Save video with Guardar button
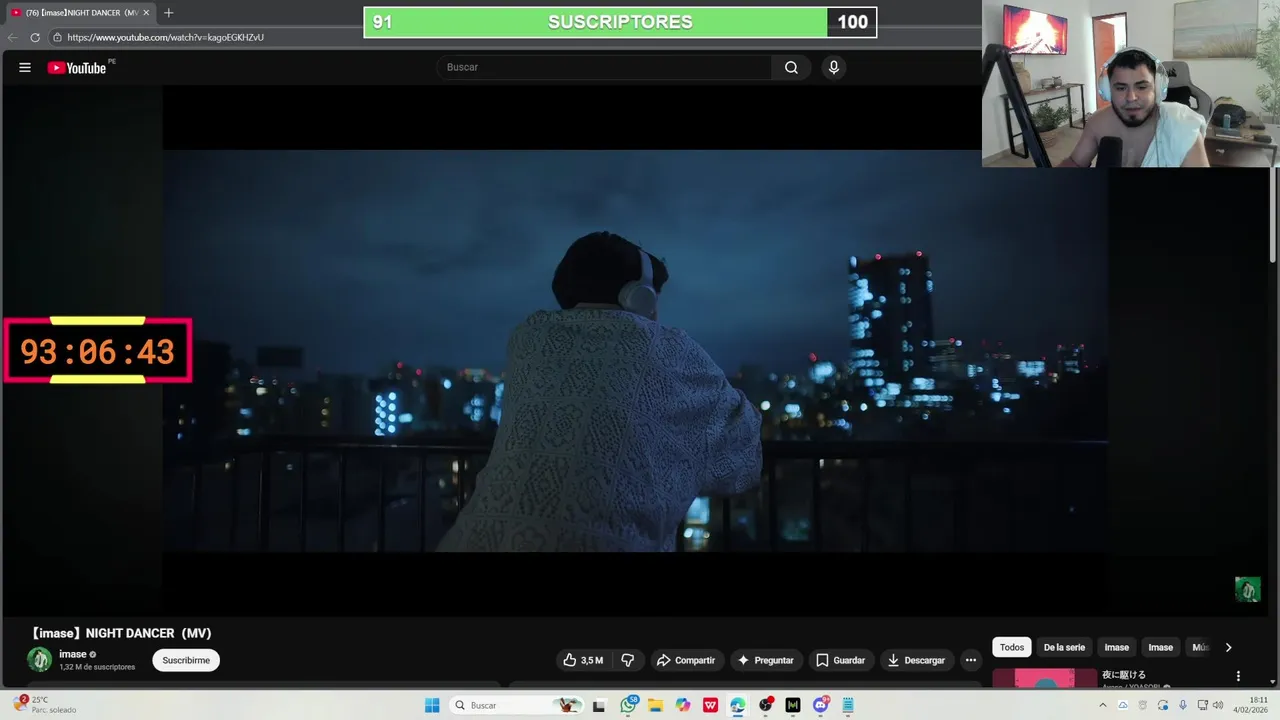This screenshot has height=720, width=1280. tap(840, 660)
